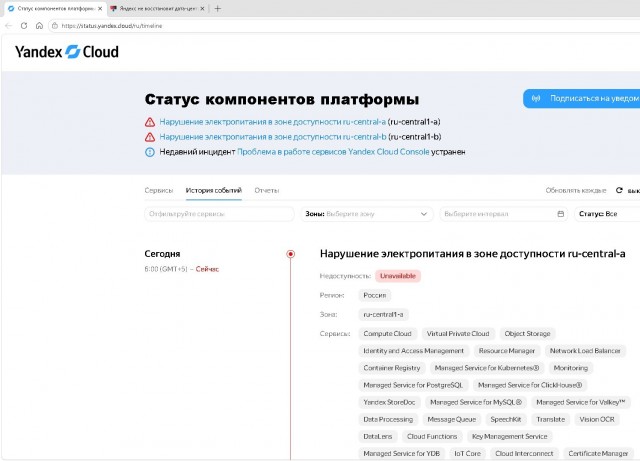Click Yandex StoreDoc service tag
This screenshot has height=461, width=640.
coord(389,402)
